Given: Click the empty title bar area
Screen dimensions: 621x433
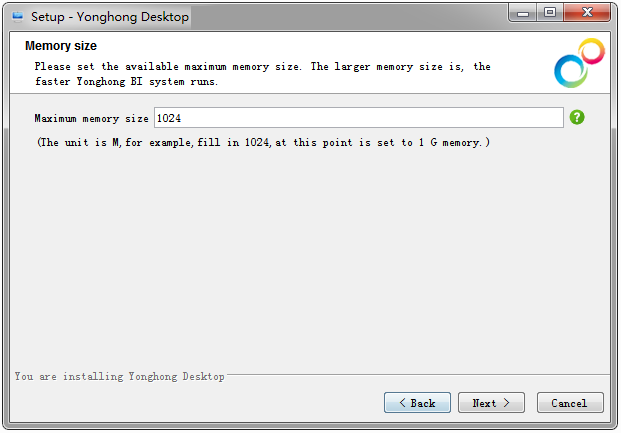Looking at the screenshot, I should pyautogui.click(x=349, y=17).
